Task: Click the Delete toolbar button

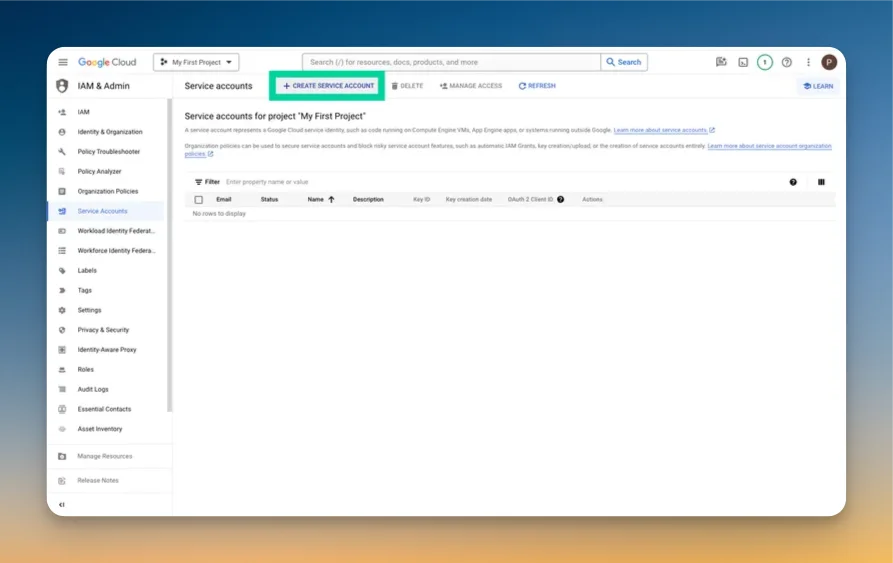Action: click(x=407, y=86)
